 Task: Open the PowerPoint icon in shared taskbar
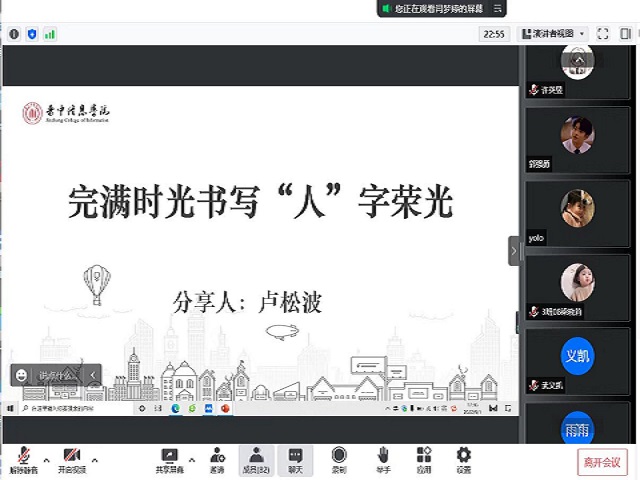[x=225, y=408]
